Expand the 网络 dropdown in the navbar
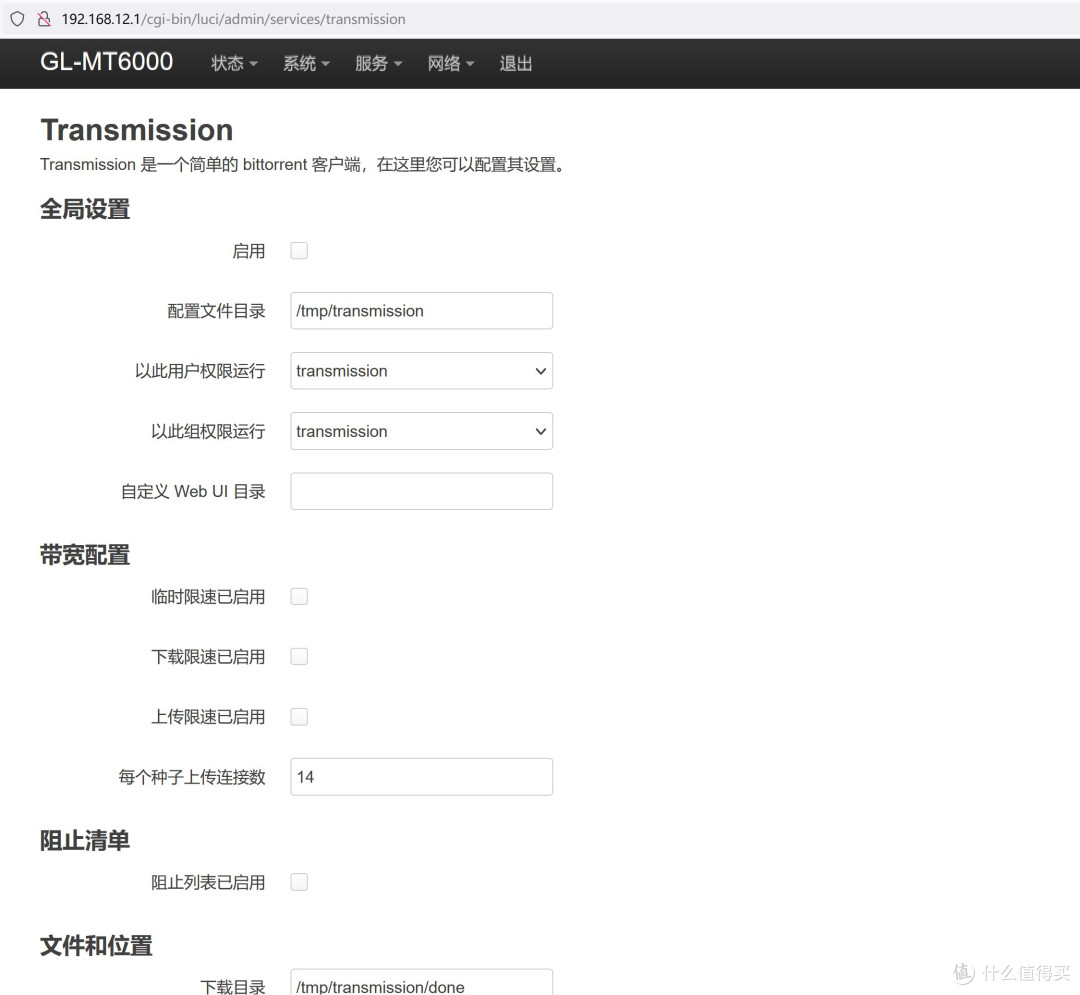The height and width of the screenshot is (995, 1080). pos(450,63)
